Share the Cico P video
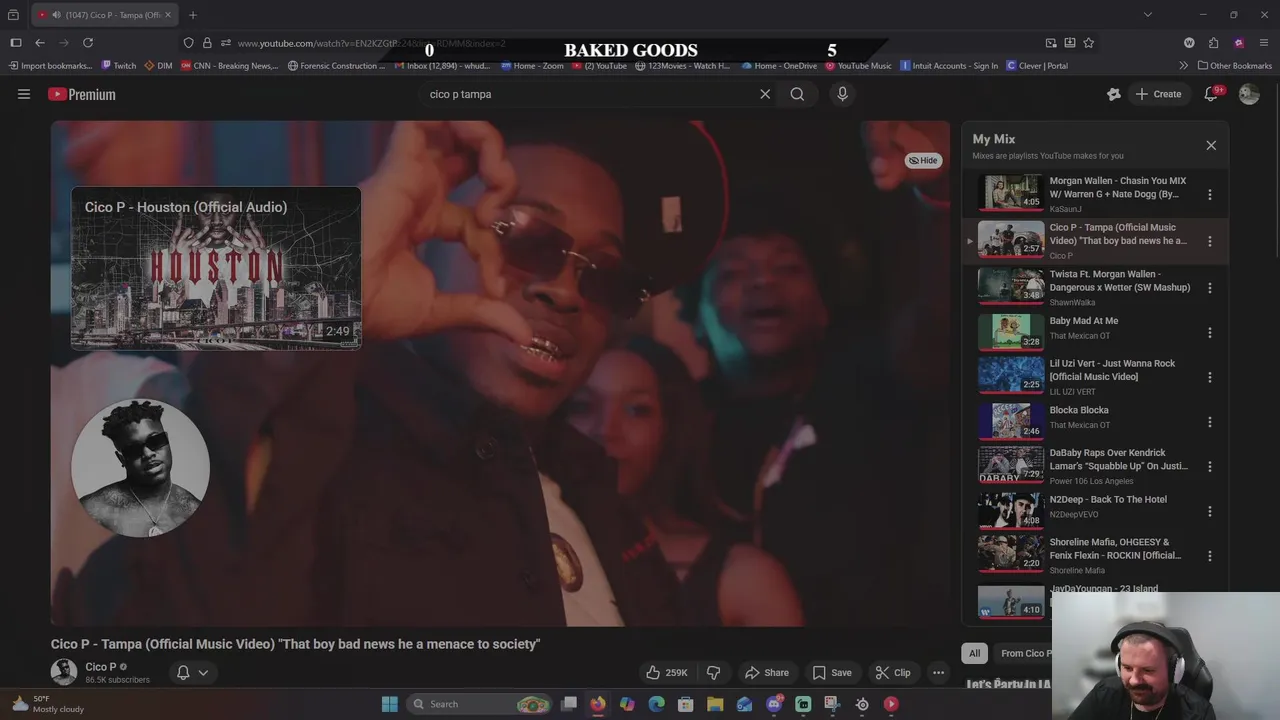Viewport: 1280px width, 720px height. click(767, 673)
